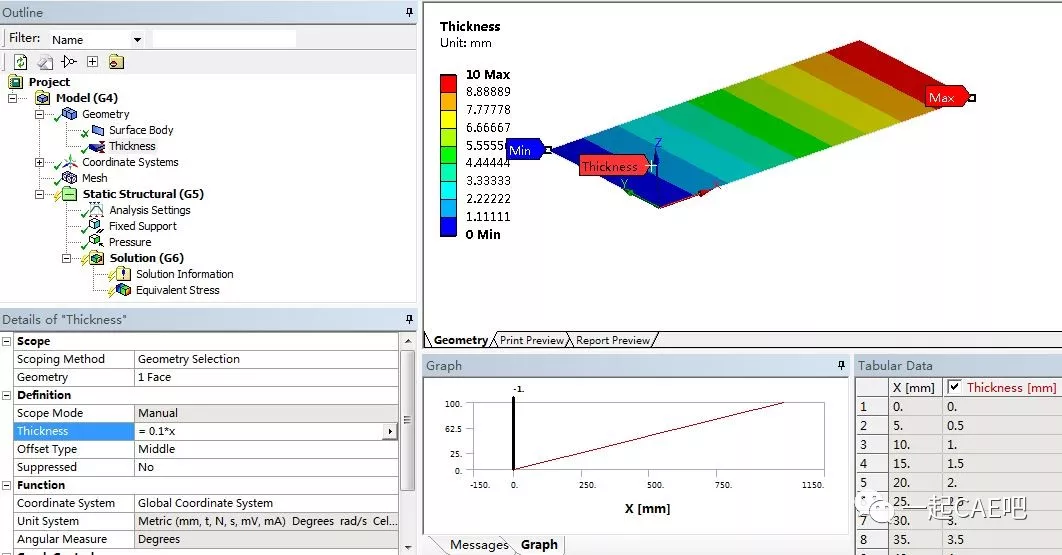1062x555 pixels.
Task: Click the clear filter eraser icon
Action: (45, 62)
